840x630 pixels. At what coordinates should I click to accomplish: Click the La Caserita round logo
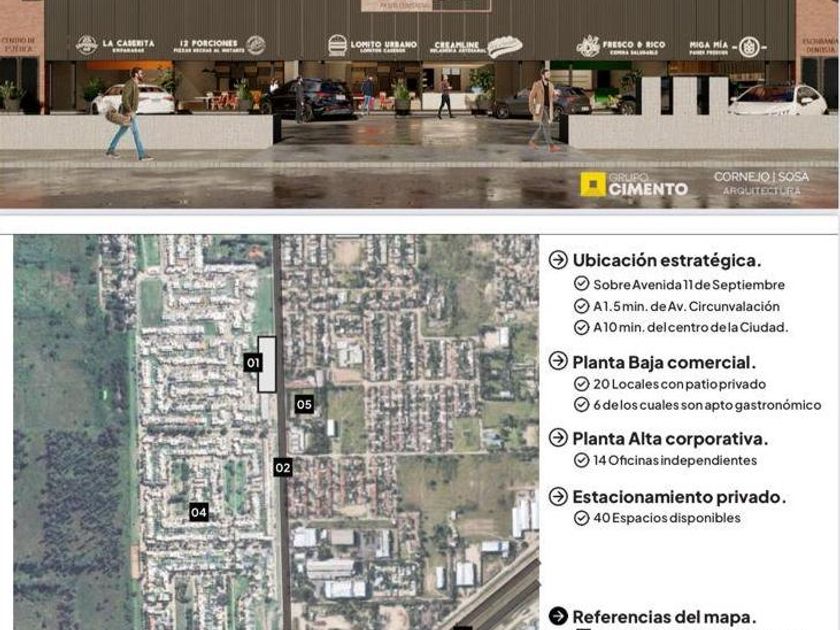click(x=86, y=46)
